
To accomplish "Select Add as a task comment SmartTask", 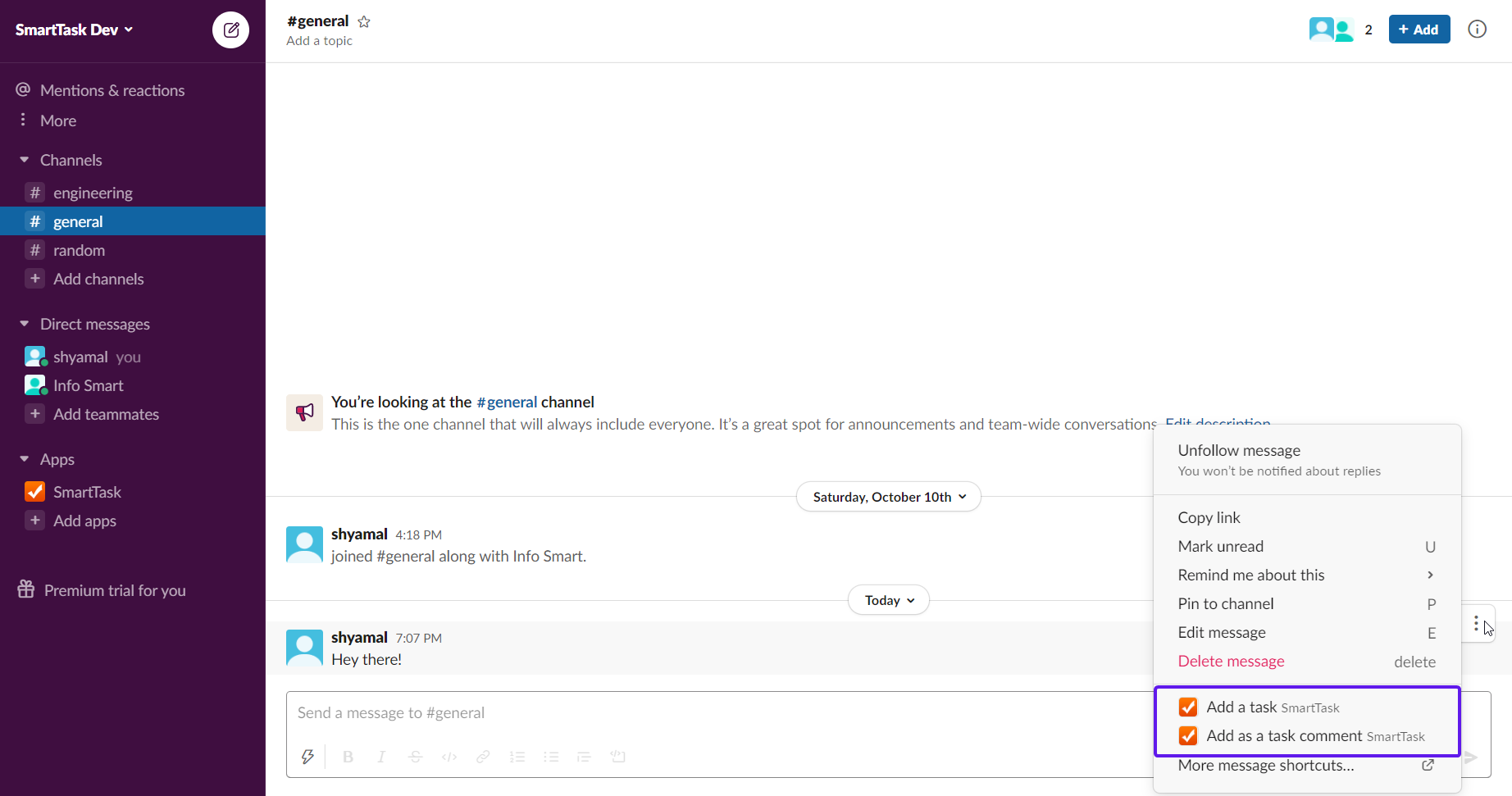I will pyautogui.click(x=1307, y=735).
